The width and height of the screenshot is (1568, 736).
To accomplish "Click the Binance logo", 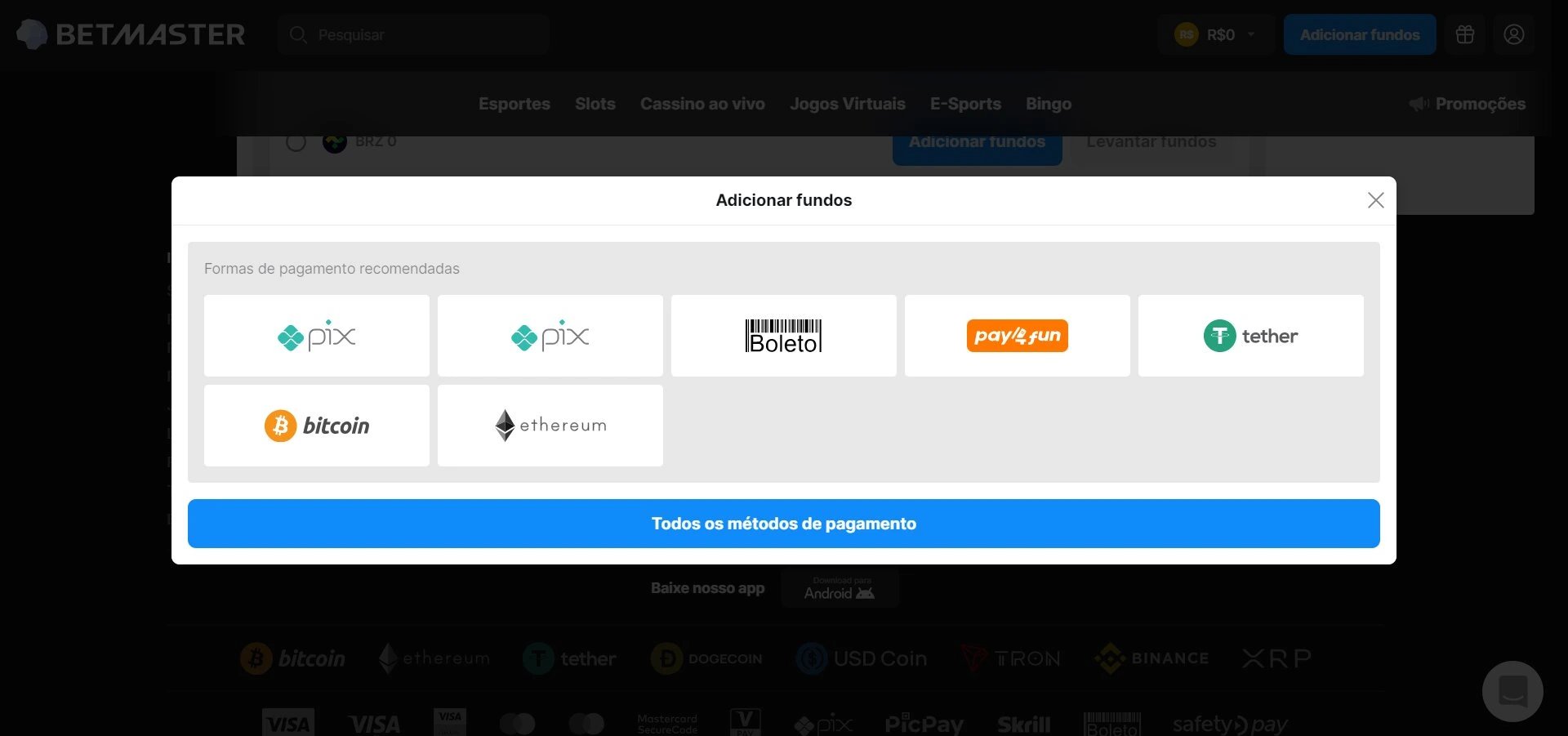I will (x=1151, y=658).
